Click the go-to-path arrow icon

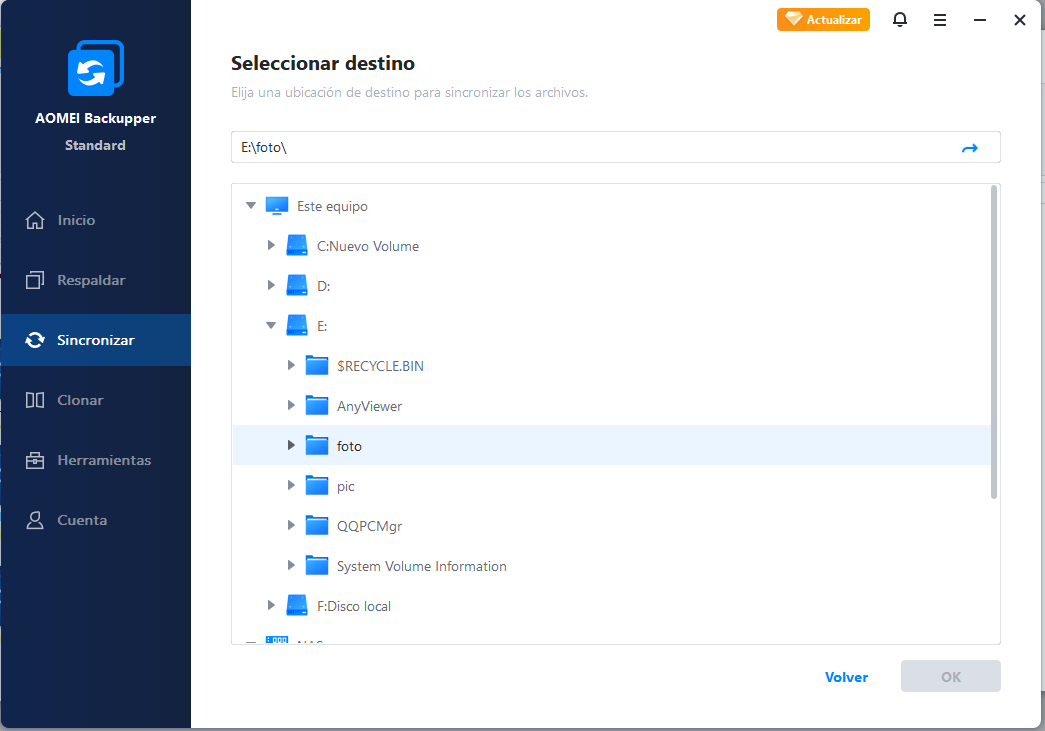click(969, 148)
